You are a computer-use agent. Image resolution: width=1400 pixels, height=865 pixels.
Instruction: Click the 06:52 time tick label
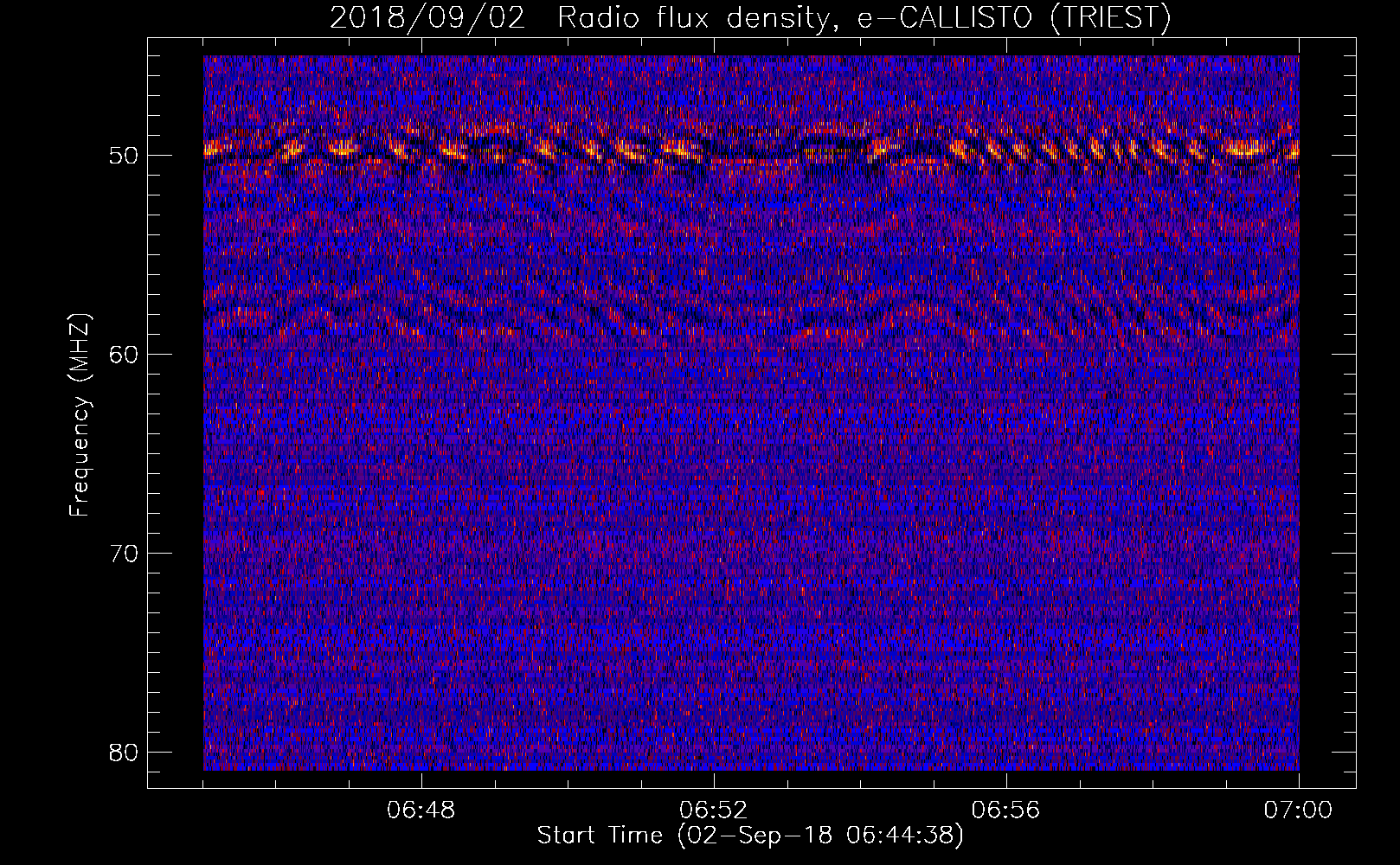click(x=714, y=811)
